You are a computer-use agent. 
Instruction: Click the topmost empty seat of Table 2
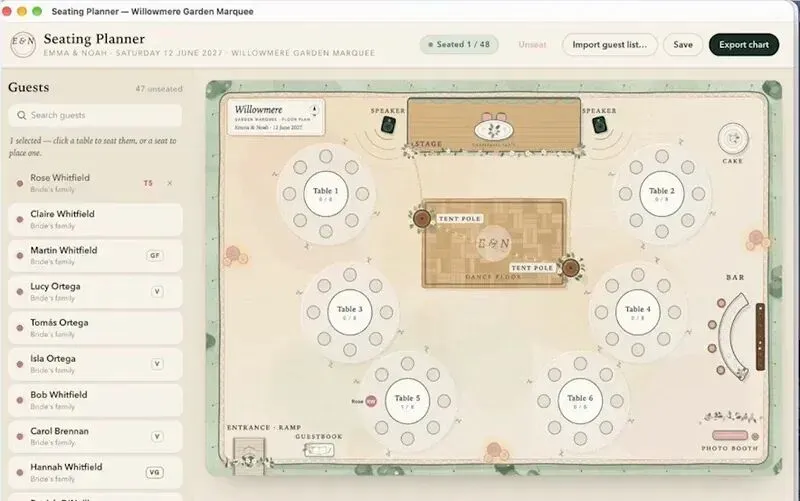(x=662, y=156)
